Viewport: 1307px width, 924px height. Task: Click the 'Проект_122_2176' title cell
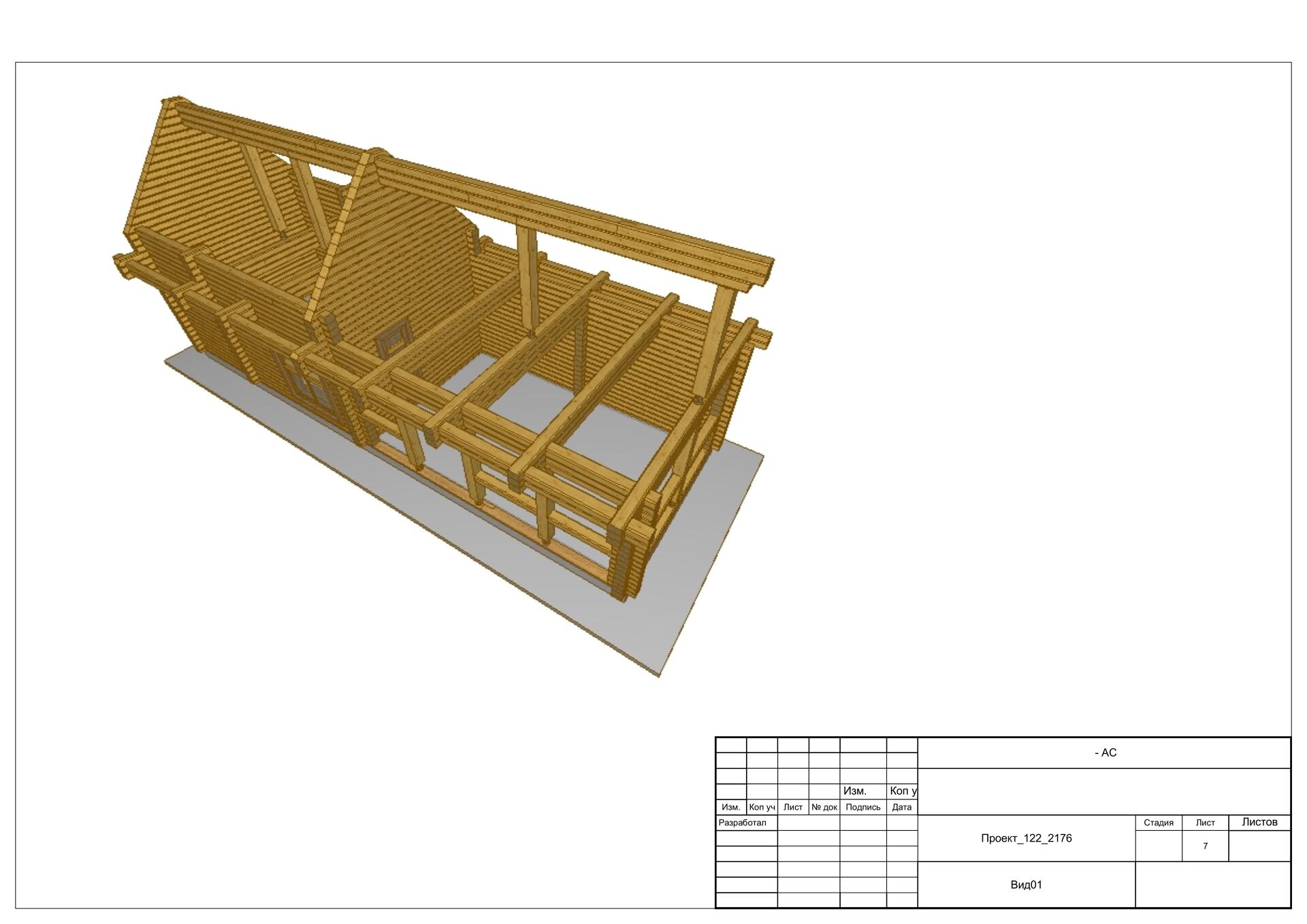coord(1026,838)
